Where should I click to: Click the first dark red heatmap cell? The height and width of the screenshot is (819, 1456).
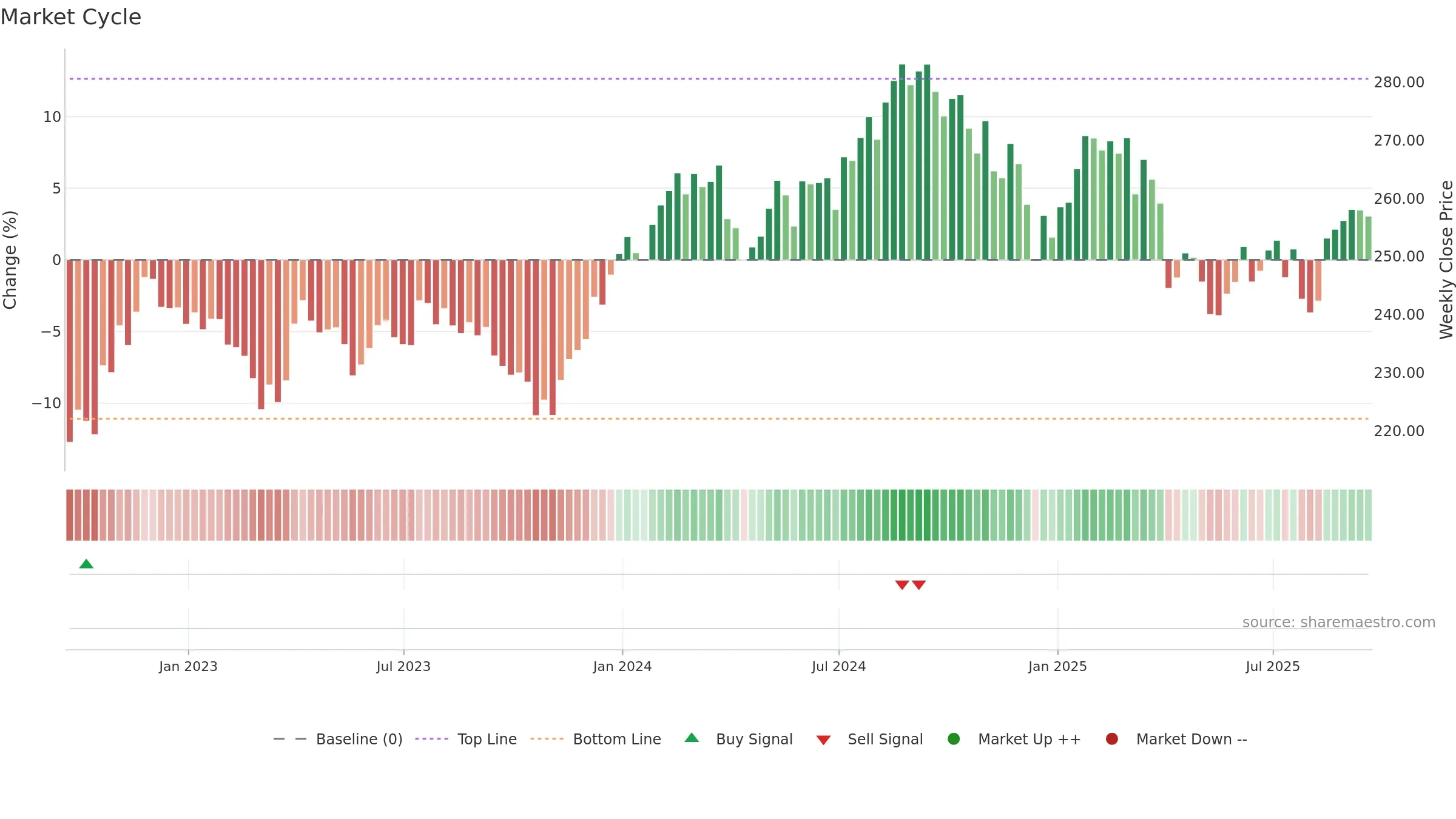coord(70,515)
